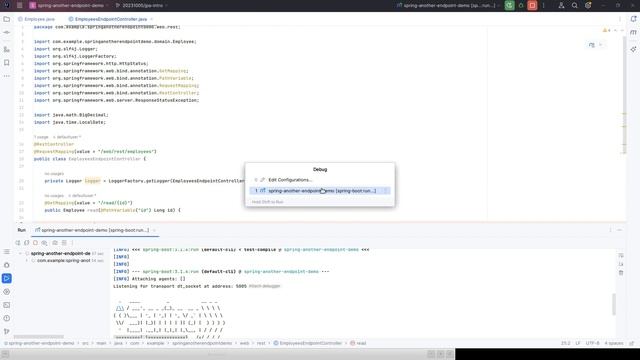Stop the process in Run panel toolbar

36,243
